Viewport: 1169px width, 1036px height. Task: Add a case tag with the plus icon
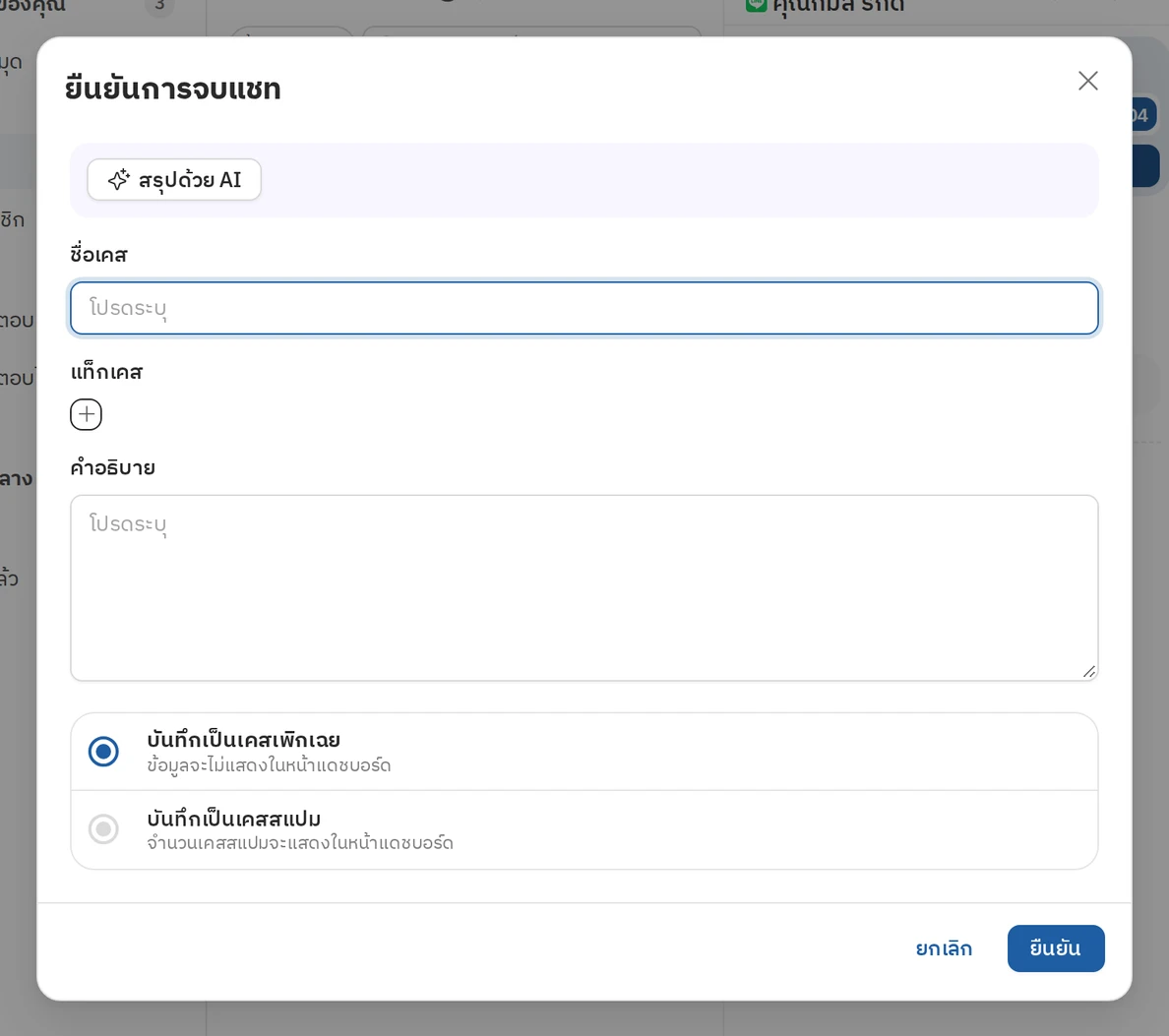click(x=86, y=414)
